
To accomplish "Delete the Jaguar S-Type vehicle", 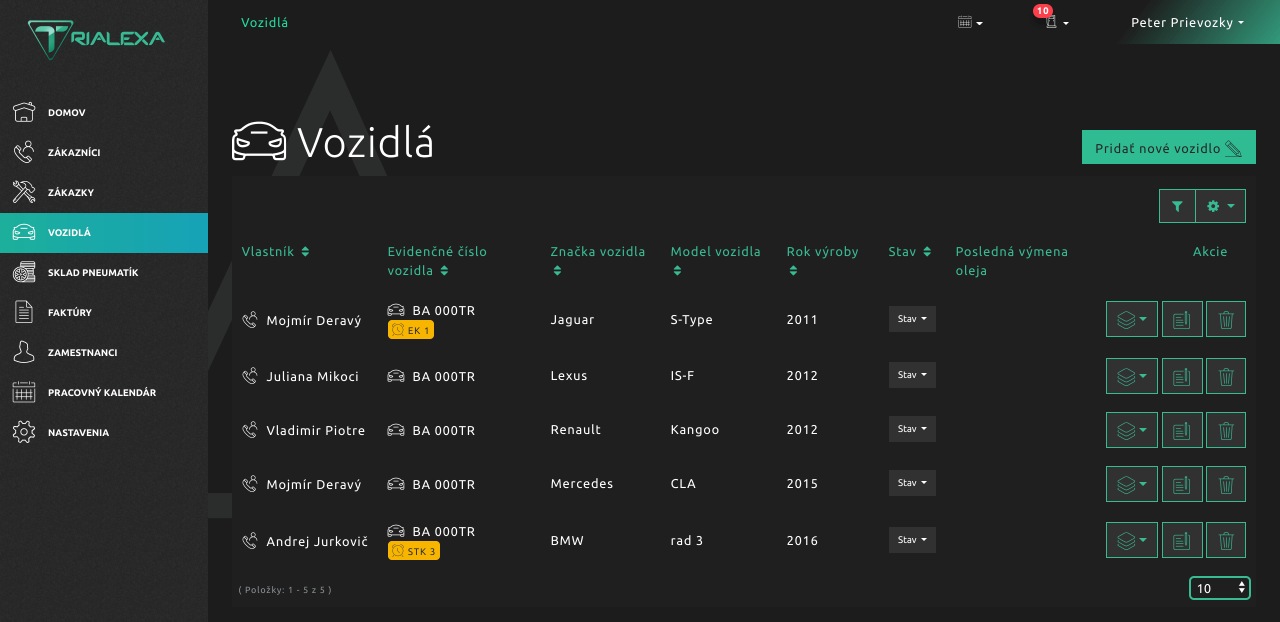I will [1226, 319].
